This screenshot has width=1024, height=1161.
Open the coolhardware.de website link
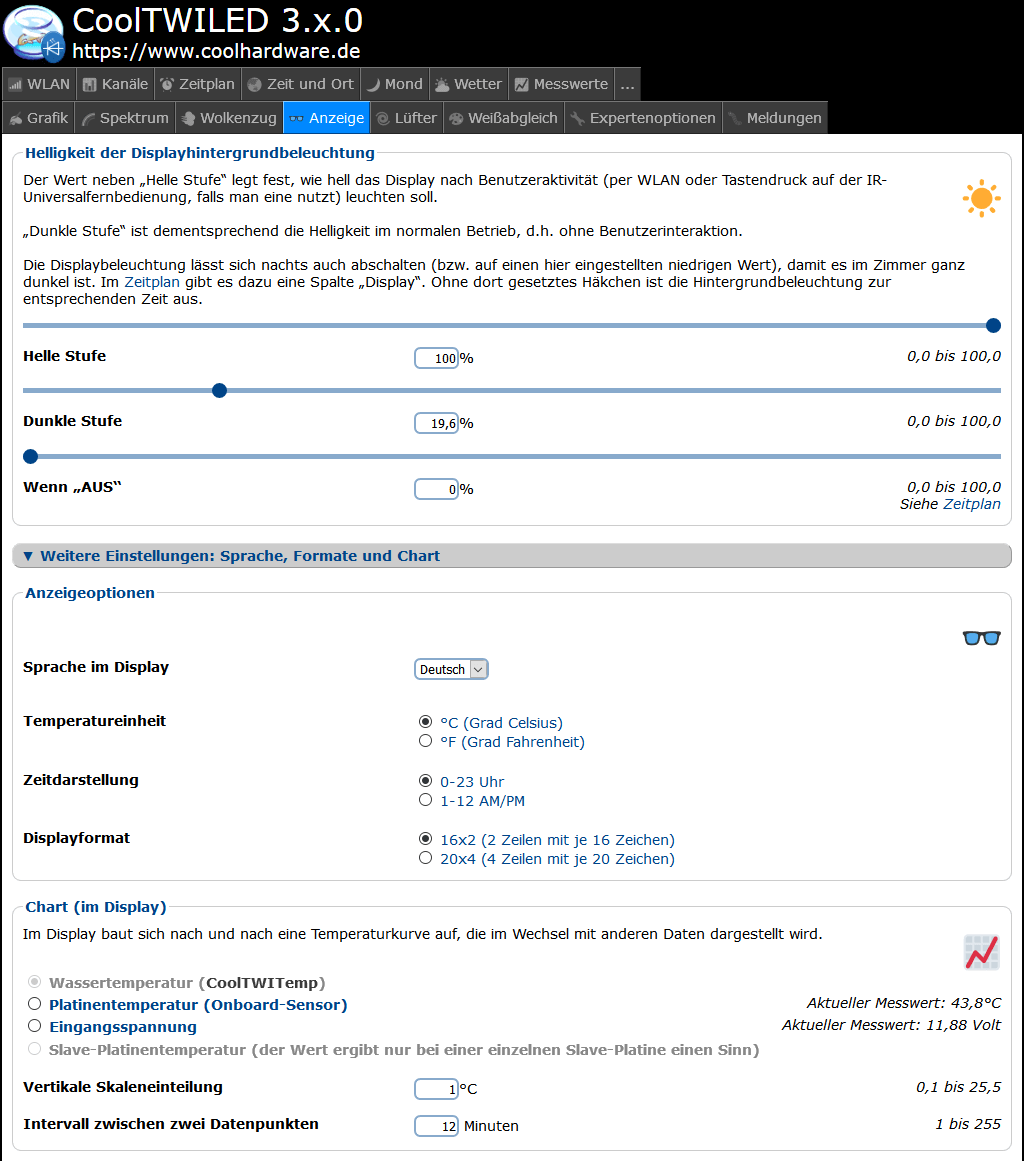coord(216,51)
